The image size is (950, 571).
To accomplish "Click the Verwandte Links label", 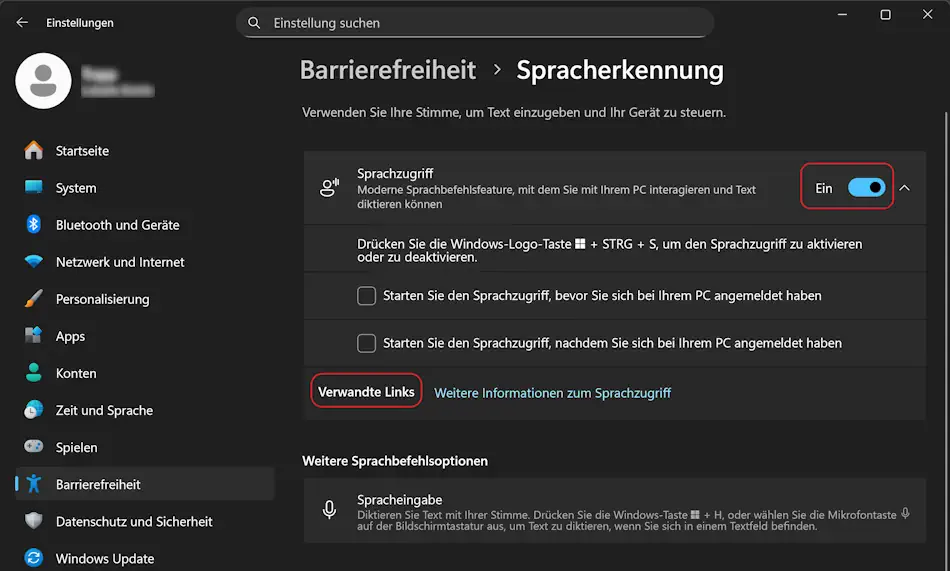I will tap(366, 392).
